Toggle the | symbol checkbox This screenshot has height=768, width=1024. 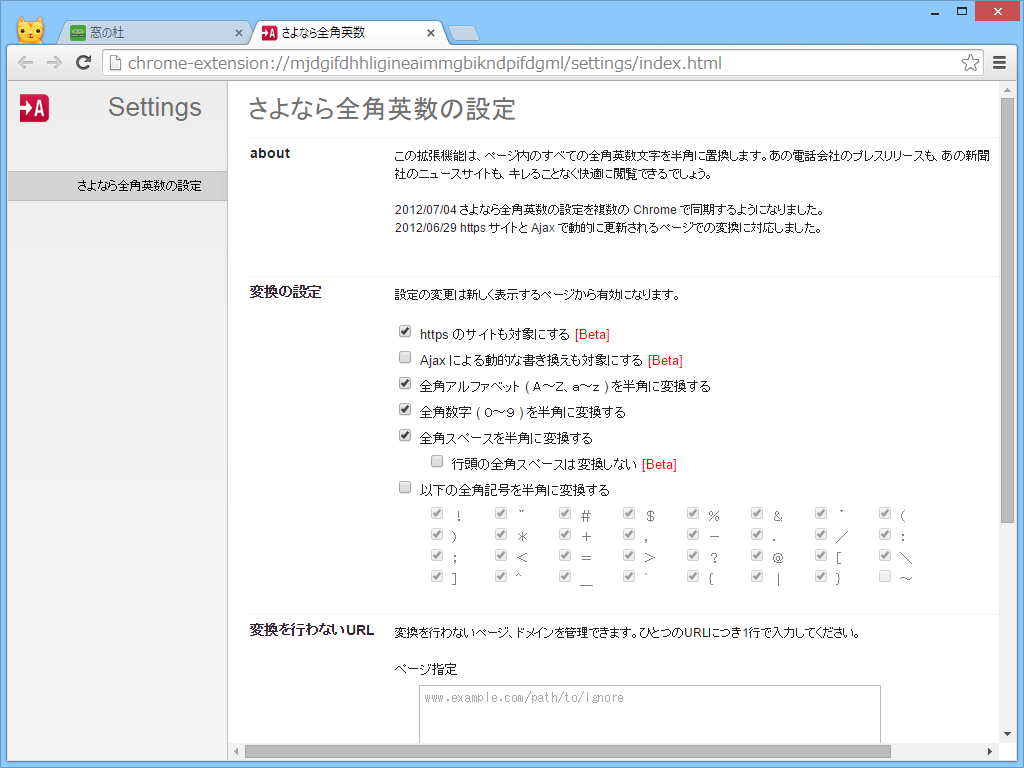[757, 576]
